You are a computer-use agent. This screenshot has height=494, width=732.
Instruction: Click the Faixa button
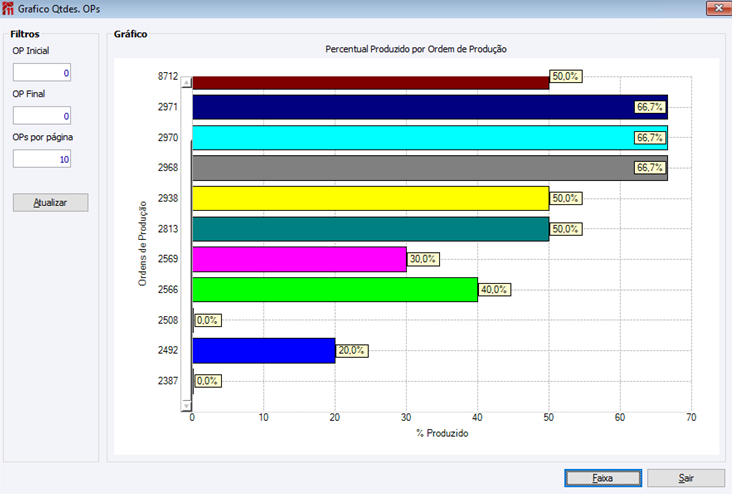603,478
